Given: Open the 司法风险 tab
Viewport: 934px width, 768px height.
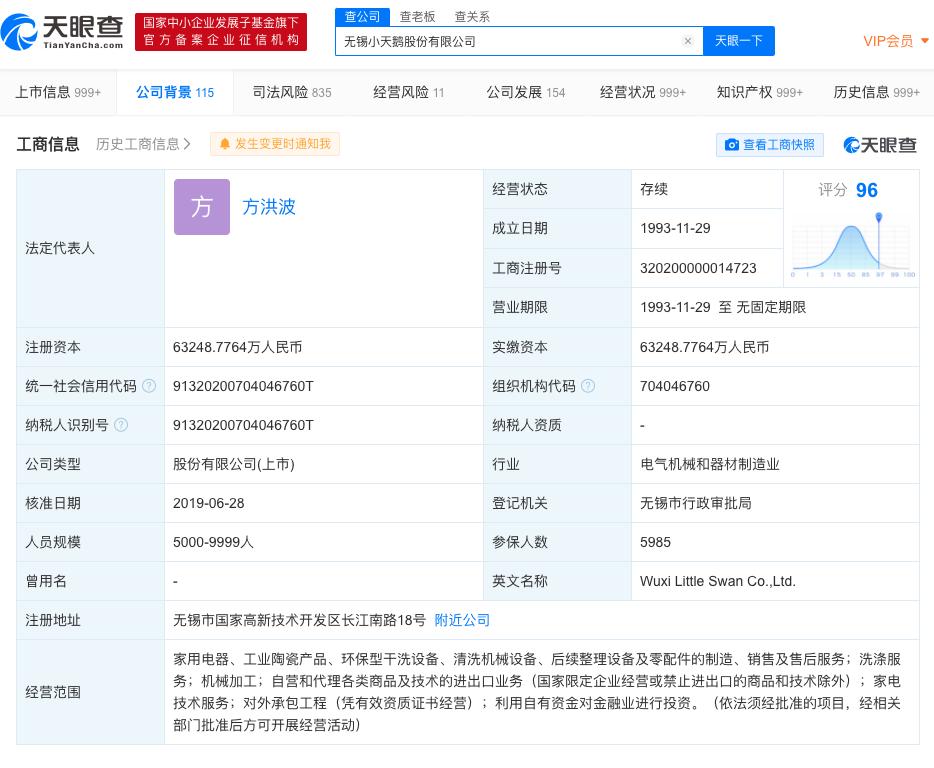Looking at the screenshot, I should click(292, 92).
